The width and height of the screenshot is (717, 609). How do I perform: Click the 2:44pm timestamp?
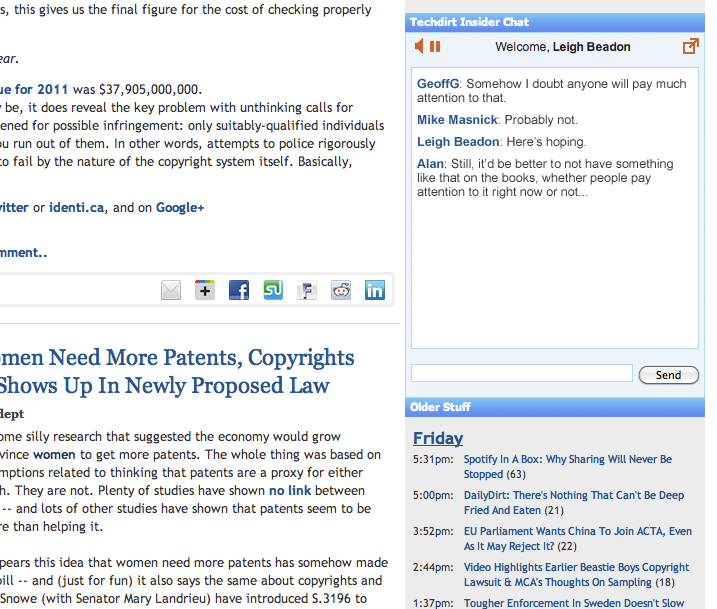[x=433, y=567]
